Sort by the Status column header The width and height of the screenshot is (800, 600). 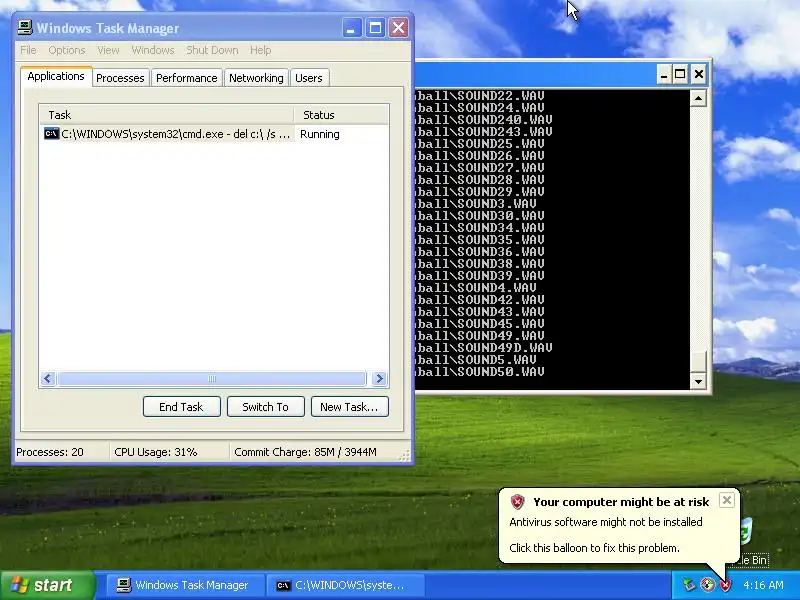341,115
